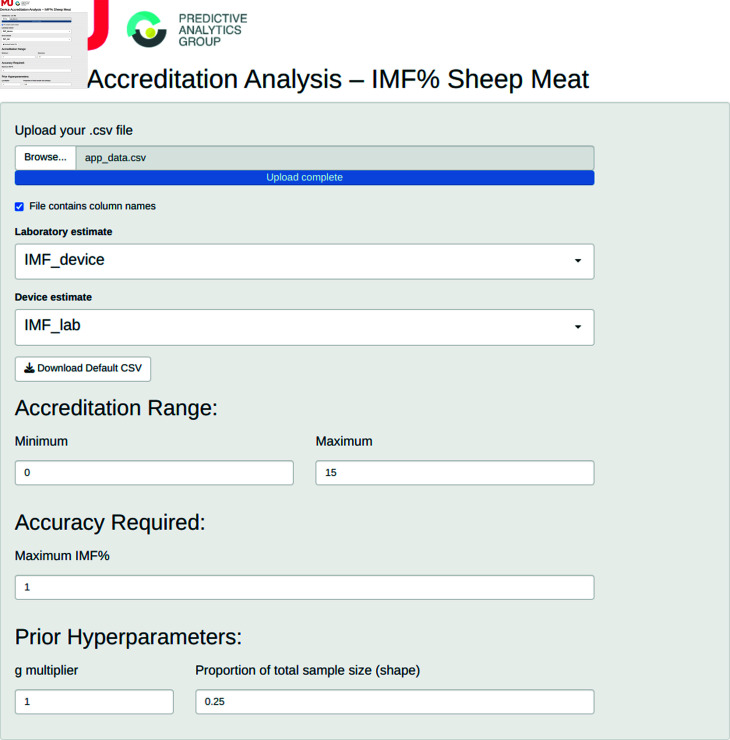Viewport: 730px width, 740px height.
Task: Open the IMF_device selection box
Action: click(304, 261)
